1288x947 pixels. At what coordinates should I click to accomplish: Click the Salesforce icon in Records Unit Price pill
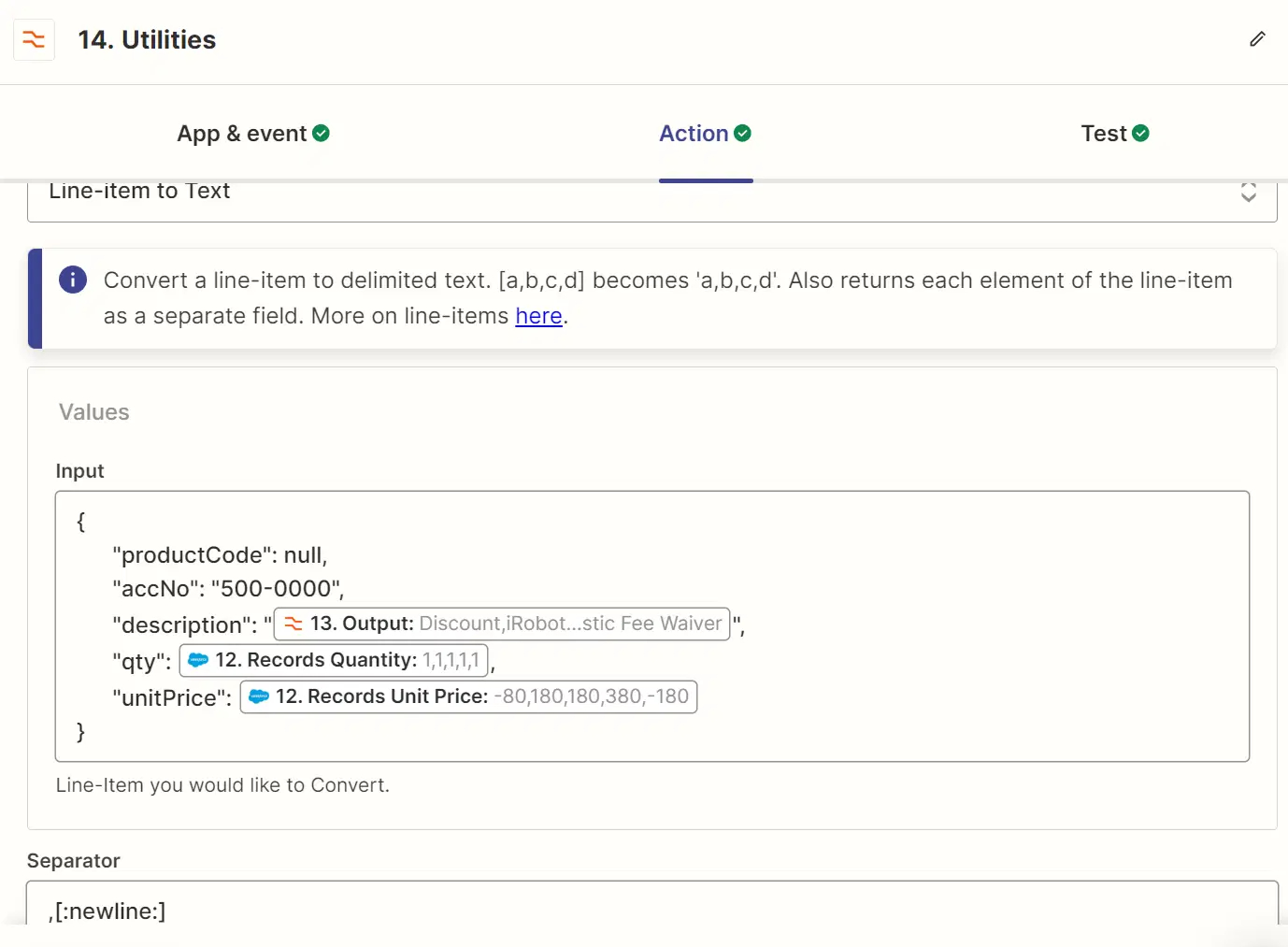[x=259, y=696]
